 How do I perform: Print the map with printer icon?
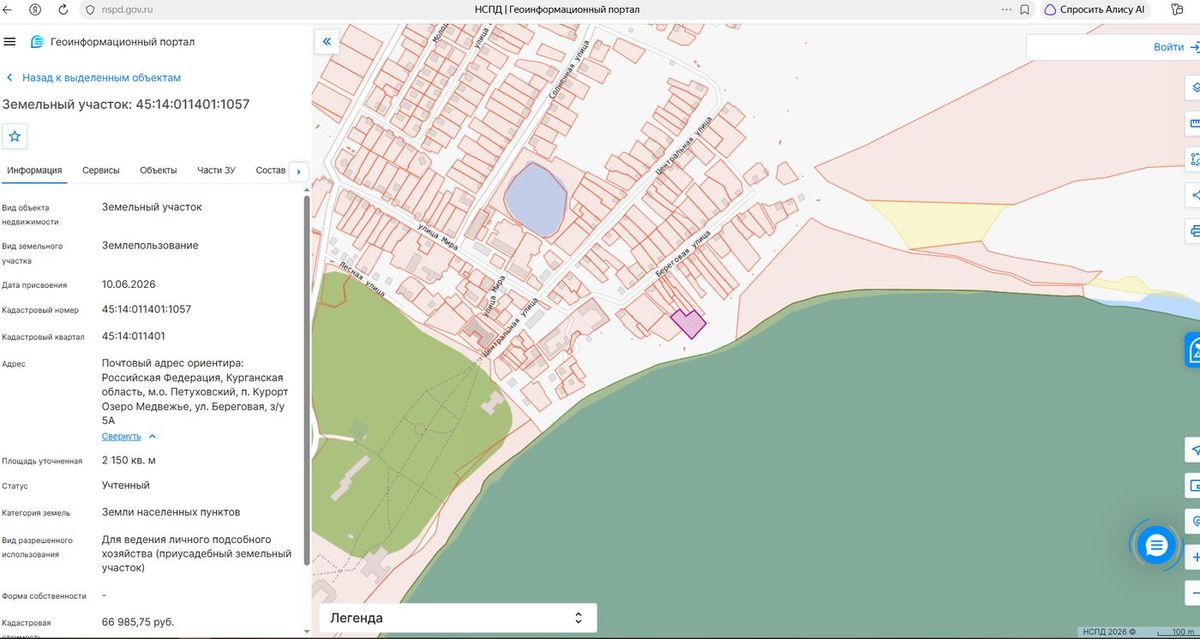pos(1194,231)
